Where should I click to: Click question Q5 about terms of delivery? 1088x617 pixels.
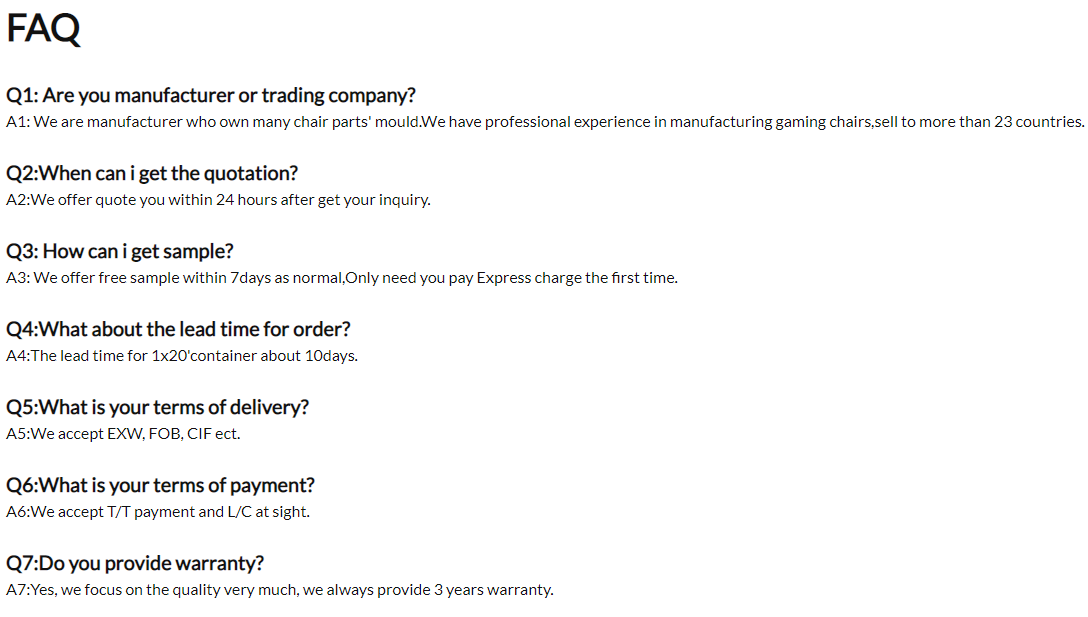click(157, 408)
